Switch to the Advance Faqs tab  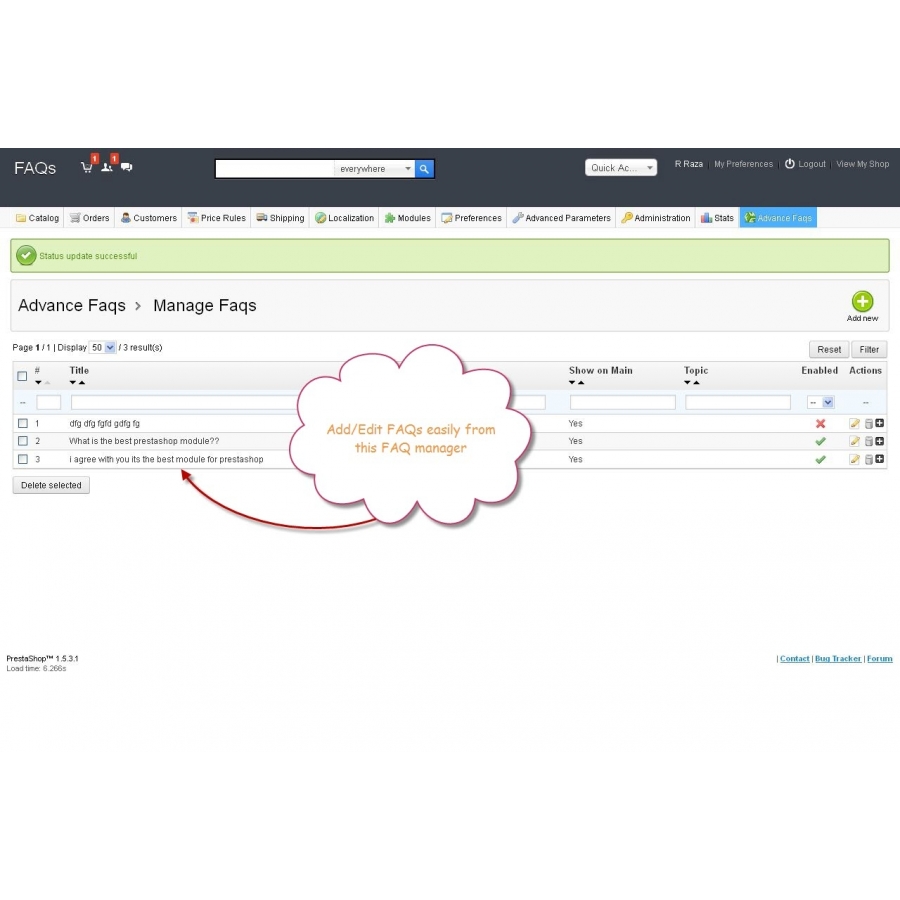pyautogui.click(x=778, y=217)
